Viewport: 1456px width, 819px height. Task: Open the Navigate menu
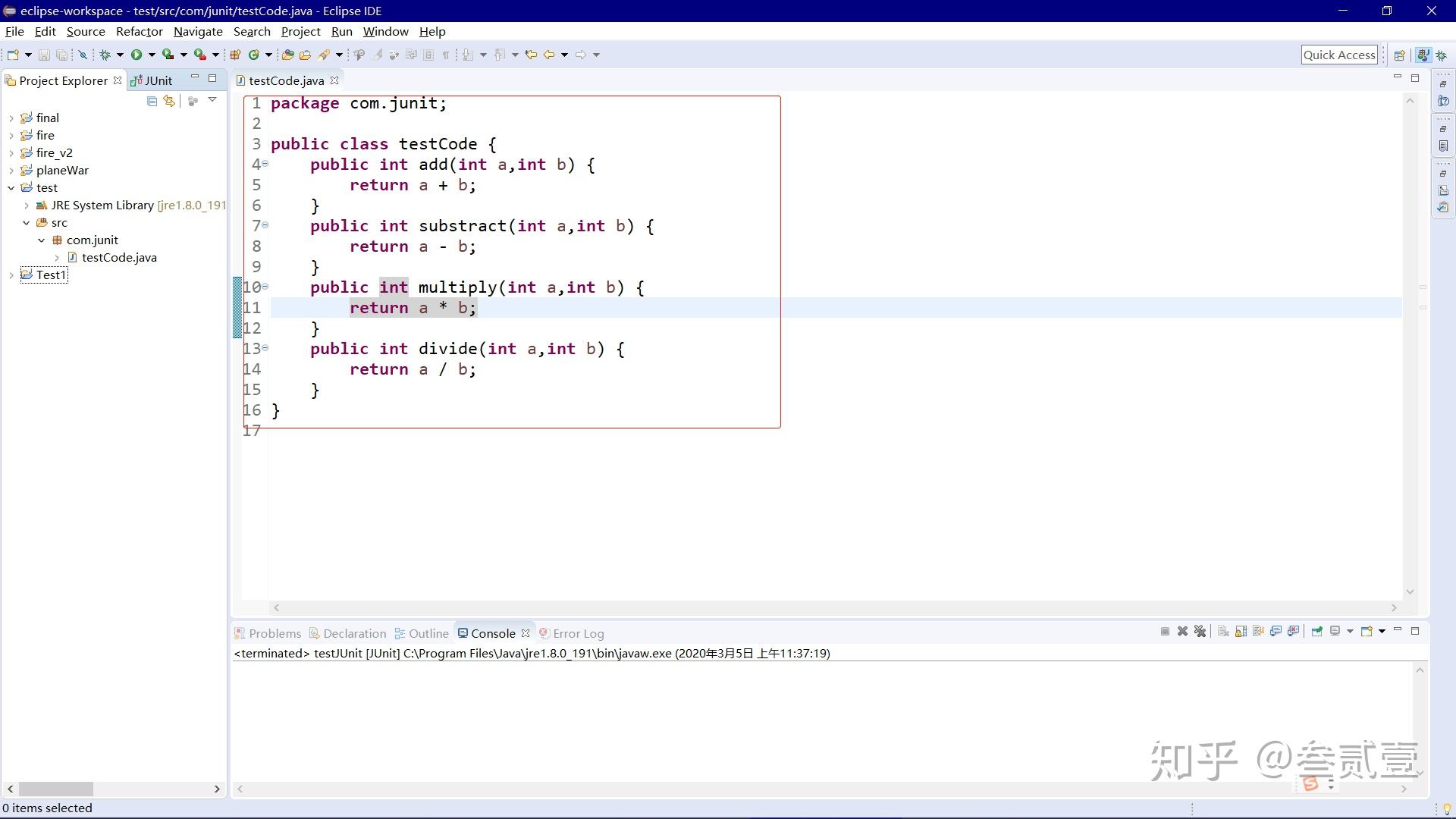tap(198, 32)
